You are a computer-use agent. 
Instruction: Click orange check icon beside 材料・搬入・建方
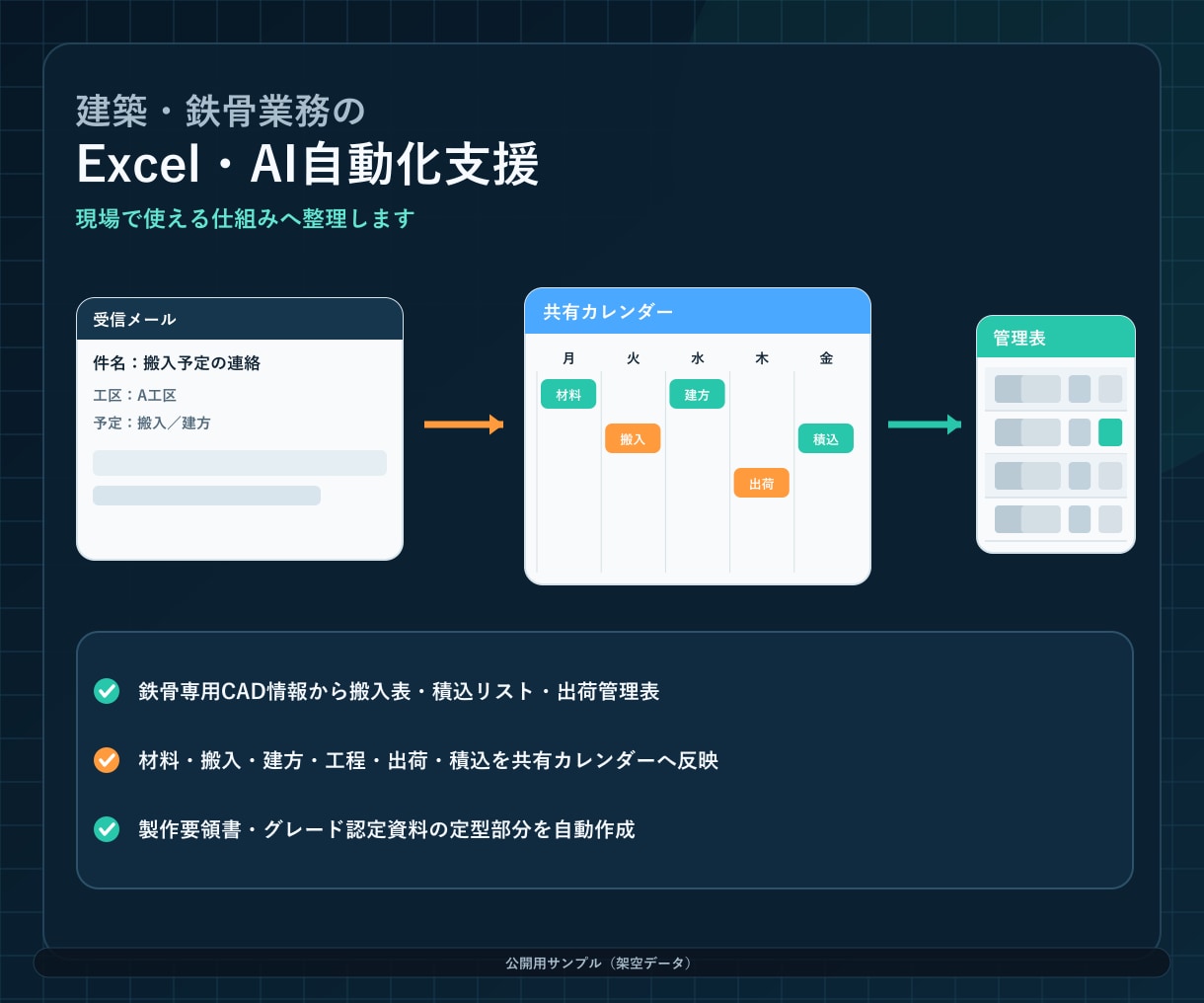click(x=107, y=760)
